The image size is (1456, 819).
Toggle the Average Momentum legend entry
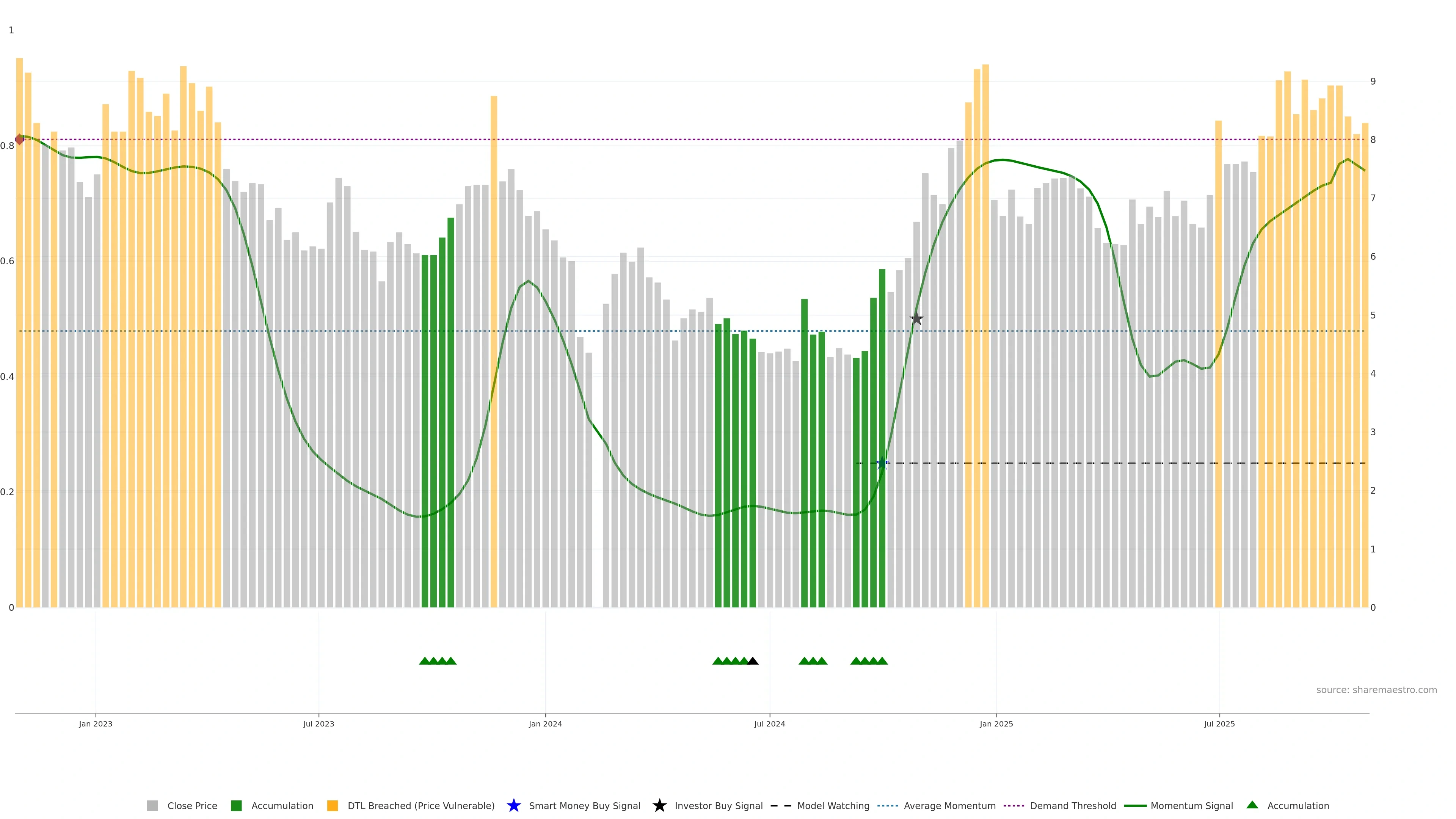(x=949, y=805)
